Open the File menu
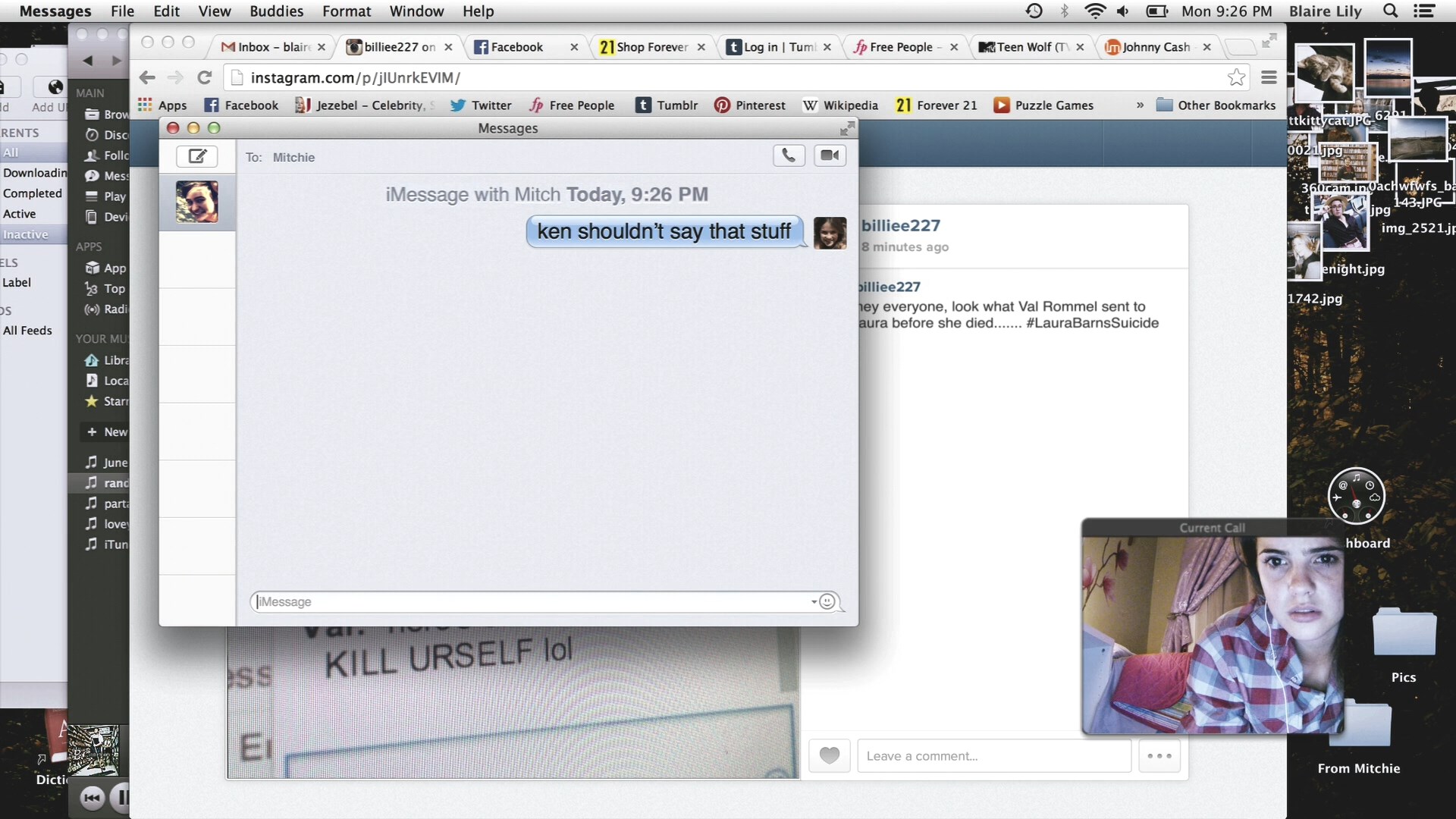Image resolution: width=1456 pixels, height=819 pixels. (x=122, y=11)
